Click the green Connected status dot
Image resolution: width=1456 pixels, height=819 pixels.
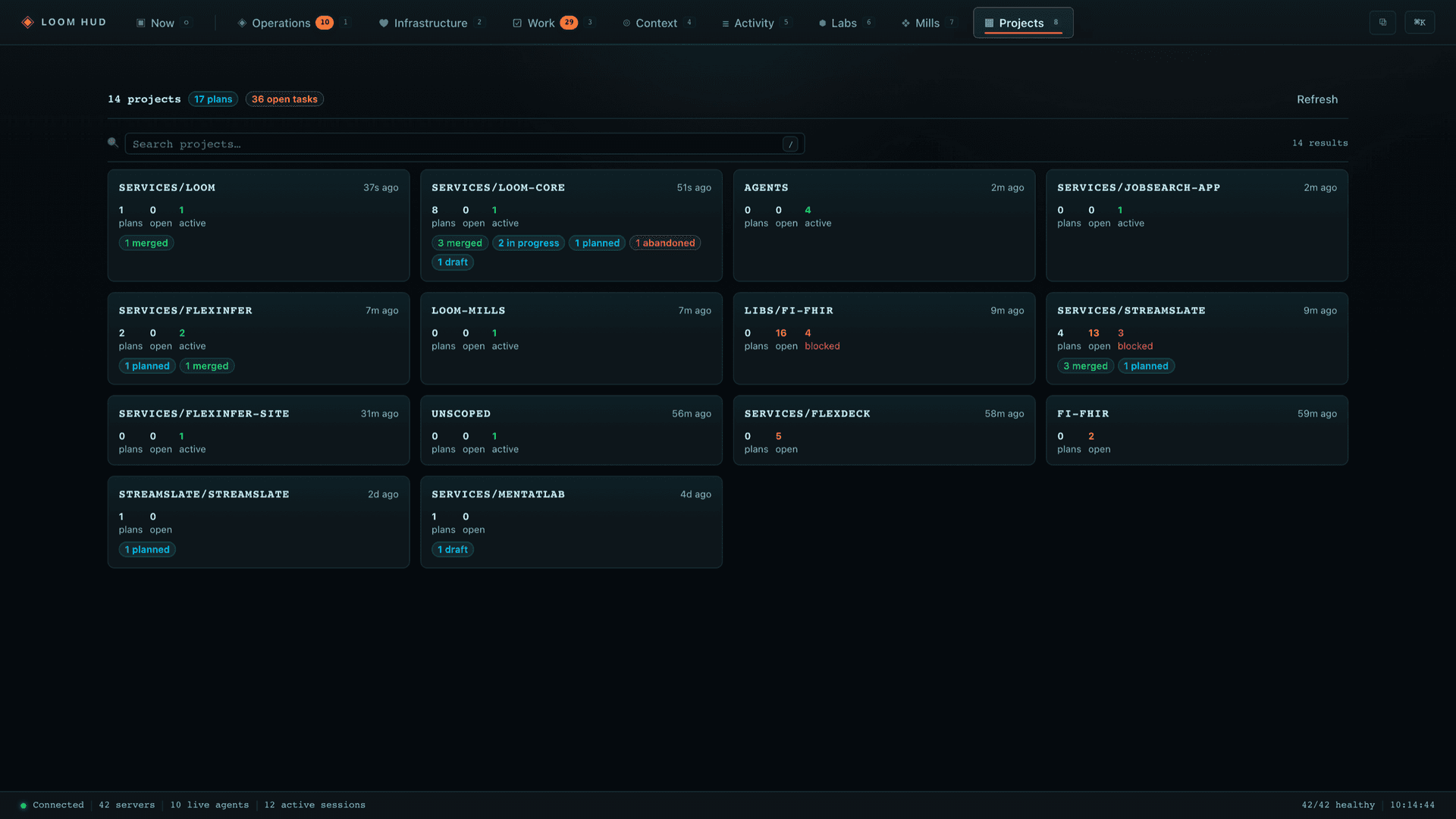[x=24, y=805]
